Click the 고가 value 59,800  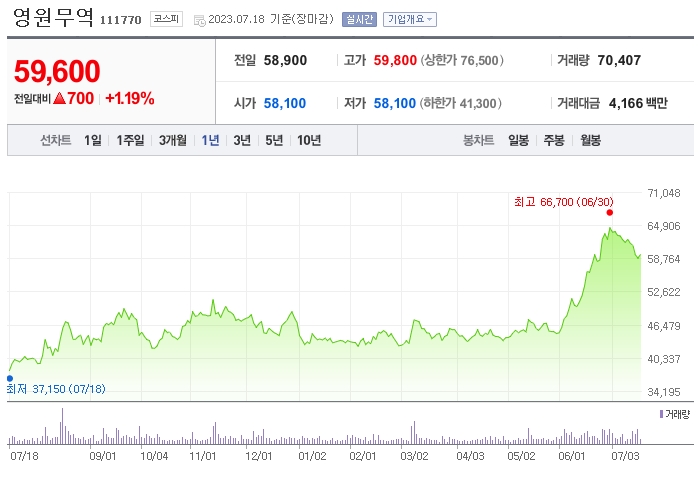point(395,60)
